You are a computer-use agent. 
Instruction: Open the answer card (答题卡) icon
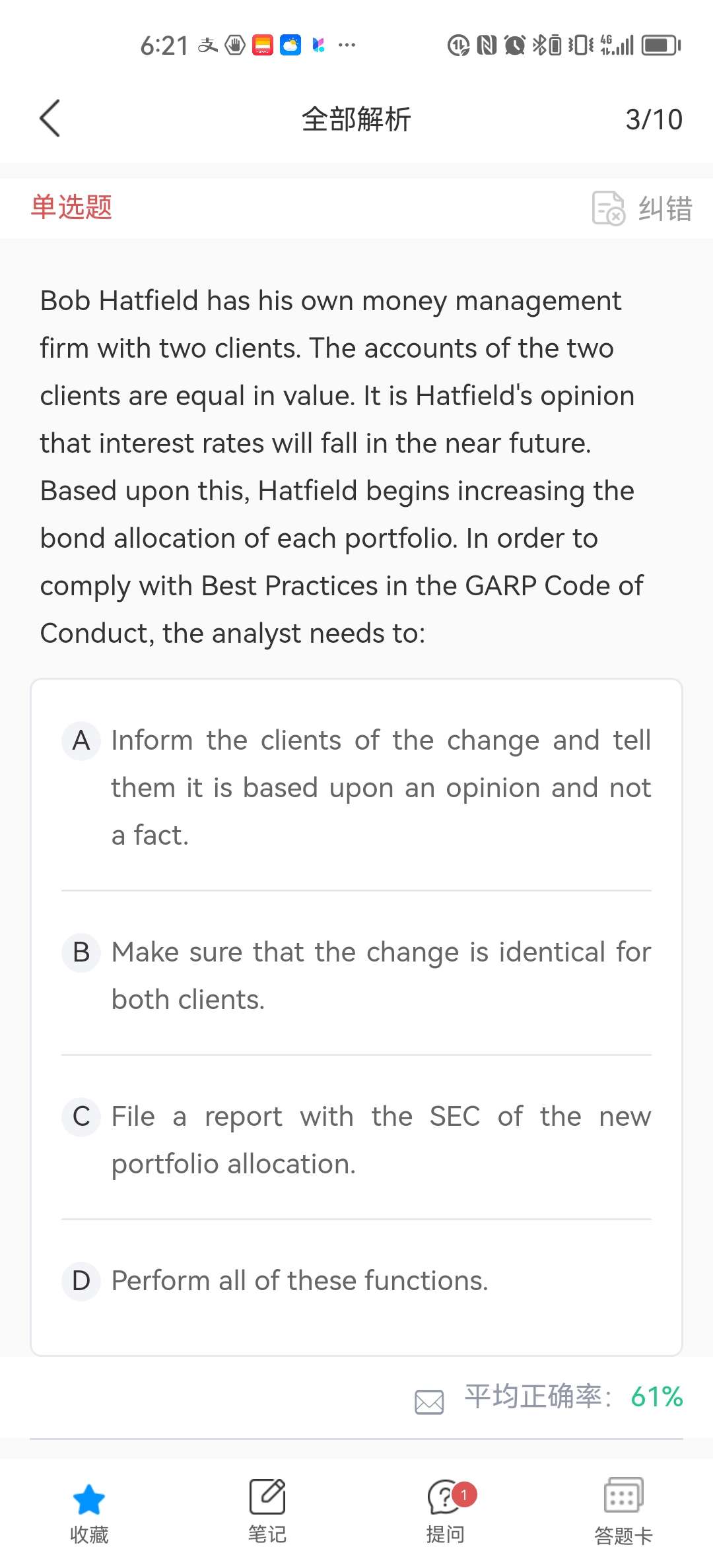(x=623, y=1495)
